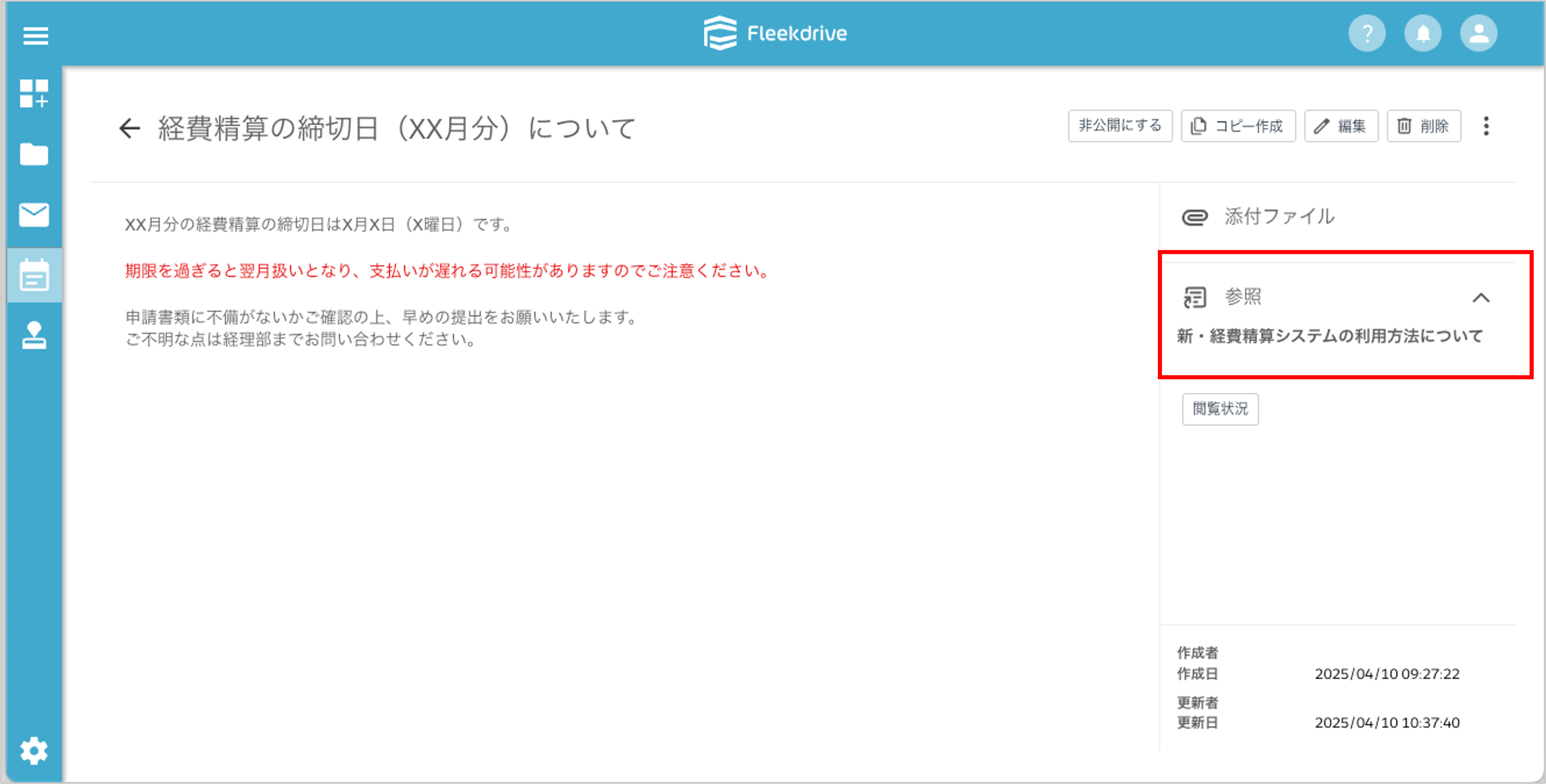Click the 更新日 label
This screenshot has width=1546, height=784.
click(1197, 722)
